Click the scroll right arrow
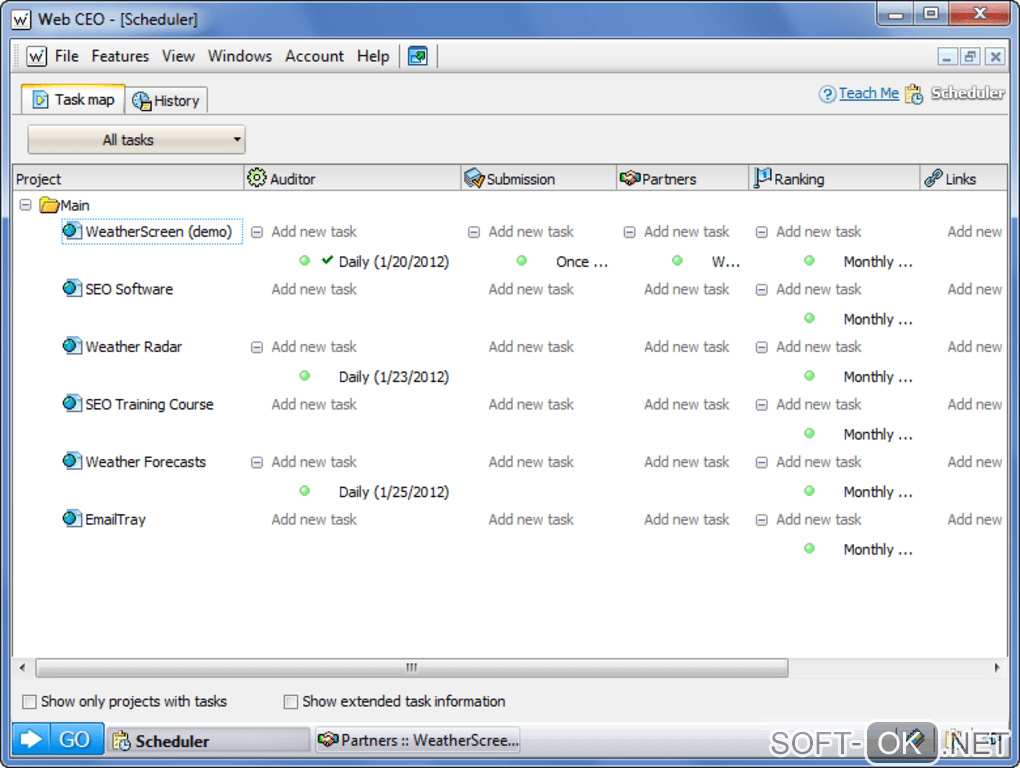Screen dimensions: 1020x768 tap(997, 668)
